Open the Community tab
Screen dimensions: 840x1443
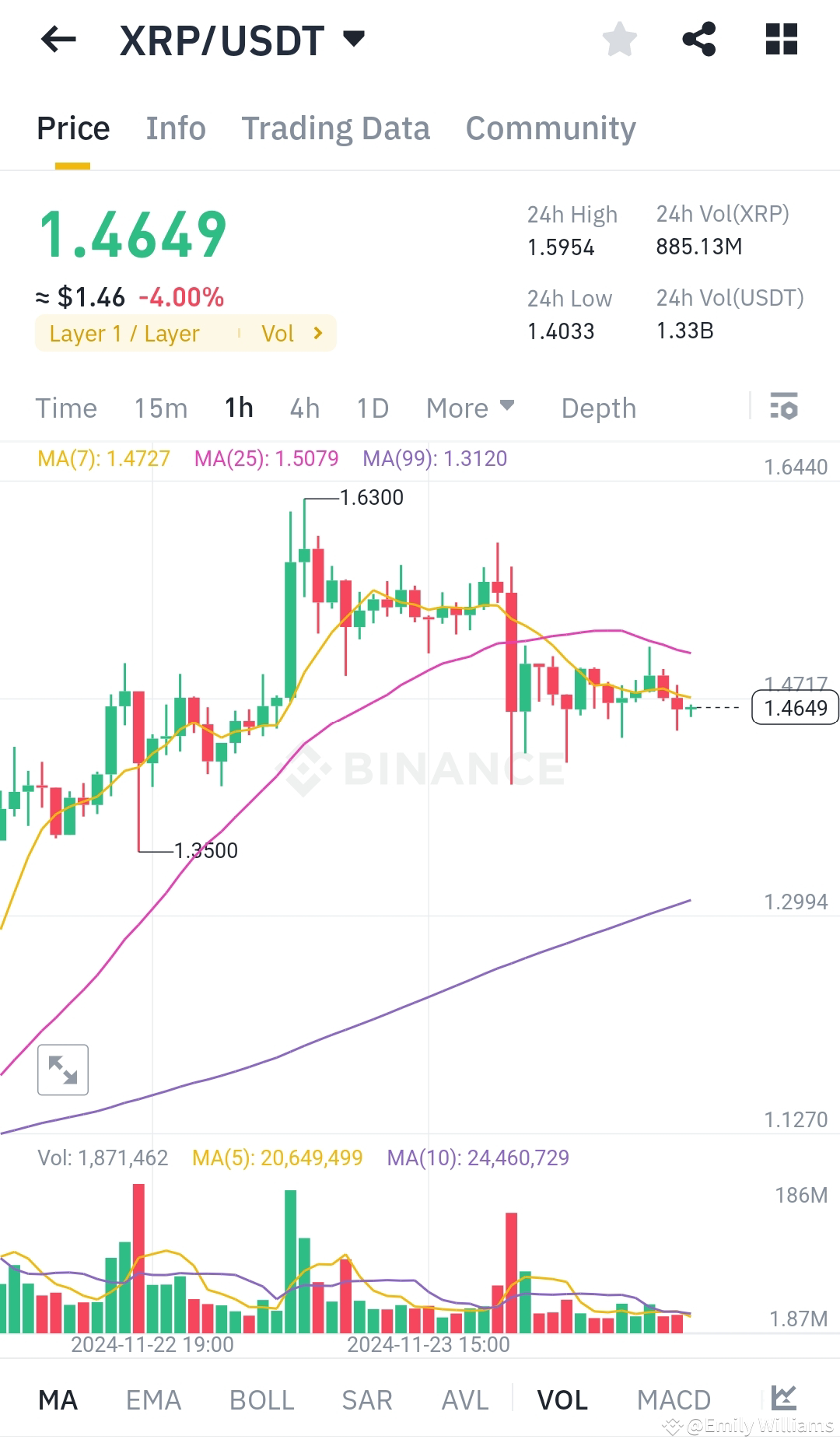coord(550,127)
